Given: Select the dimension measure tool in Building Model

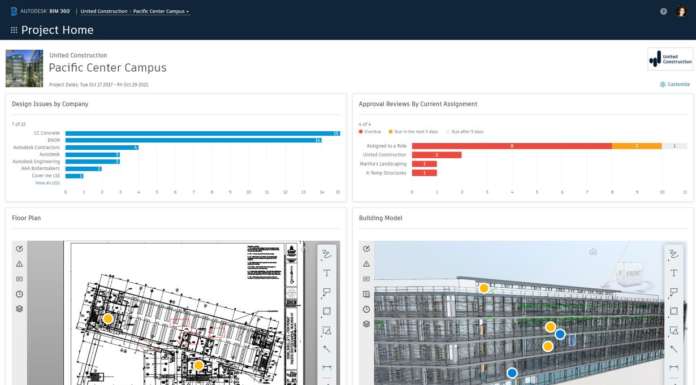Looking at the screenshot, I should click(674, 367).
